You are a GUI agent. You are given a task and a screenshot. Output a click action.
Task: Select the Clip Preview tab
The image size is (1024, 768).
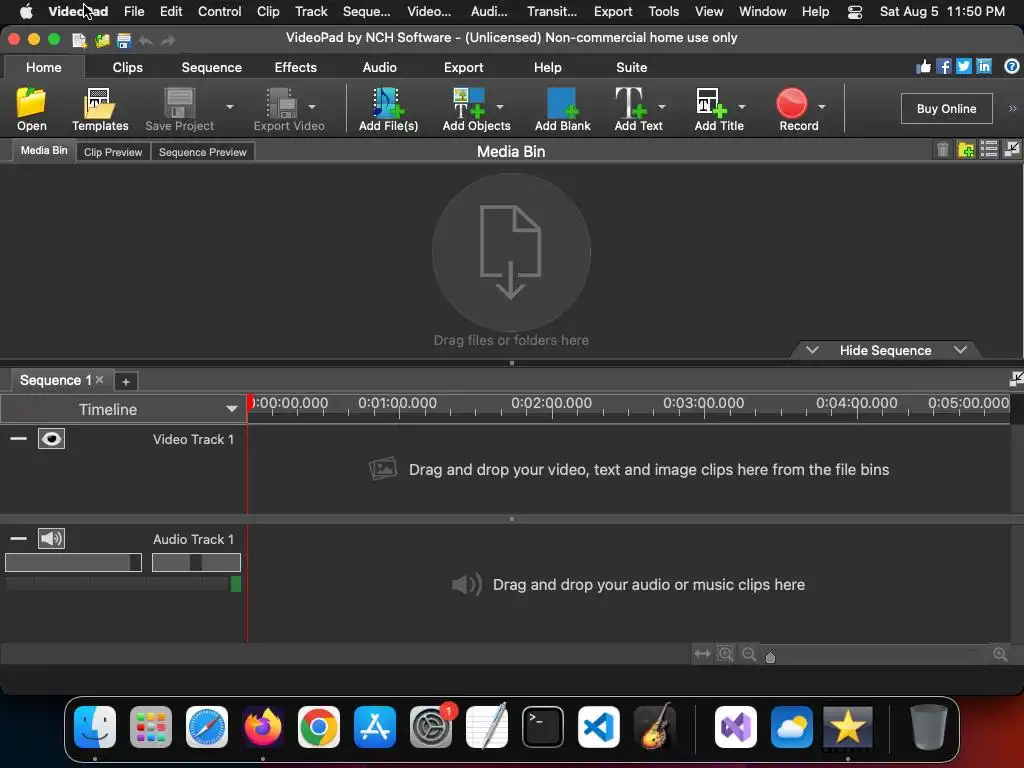point(113,152)
